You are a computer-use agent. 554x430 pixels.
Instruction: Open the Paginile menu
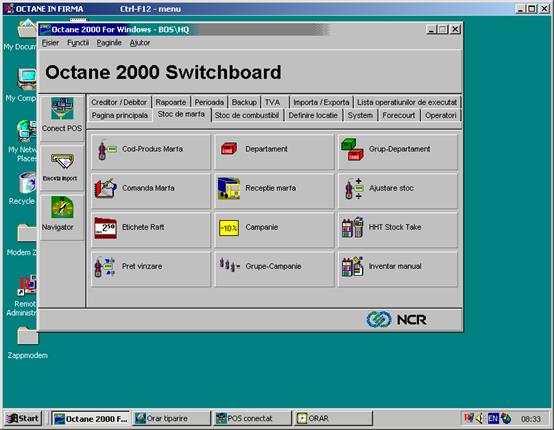[109, 43]
